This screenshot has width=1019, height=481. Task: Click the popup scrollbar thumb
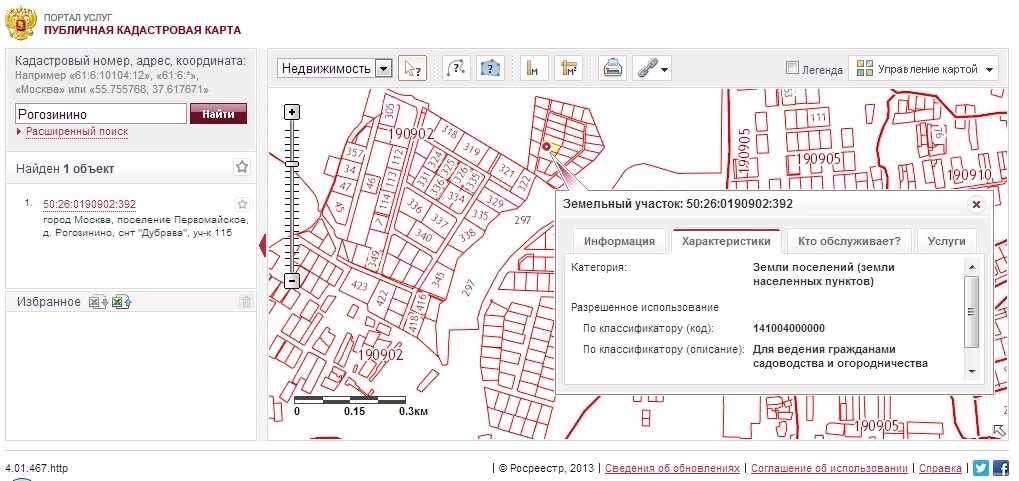coord(972,312)
